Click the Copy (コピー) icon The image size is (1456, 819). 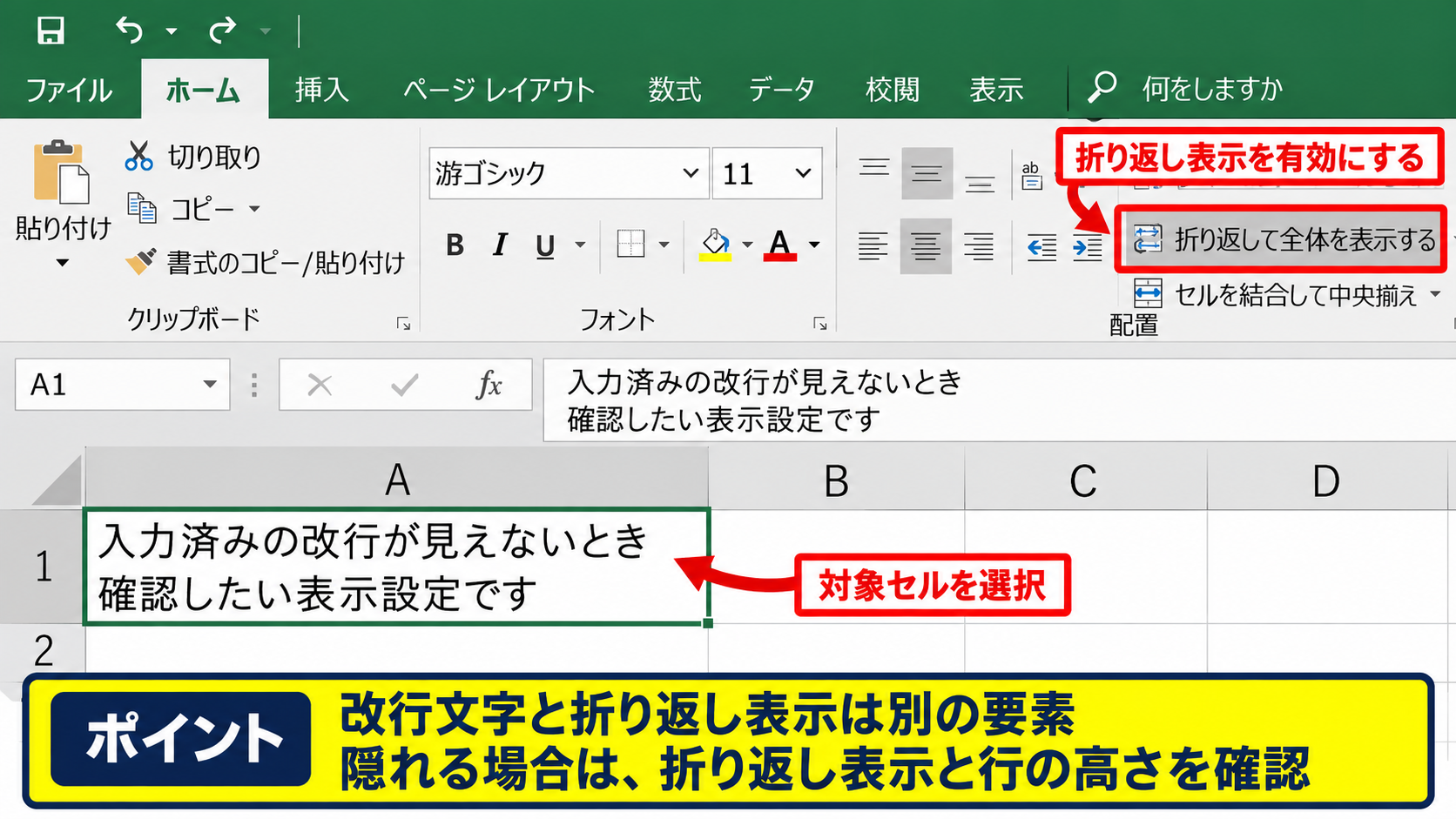tap(141, 208)
